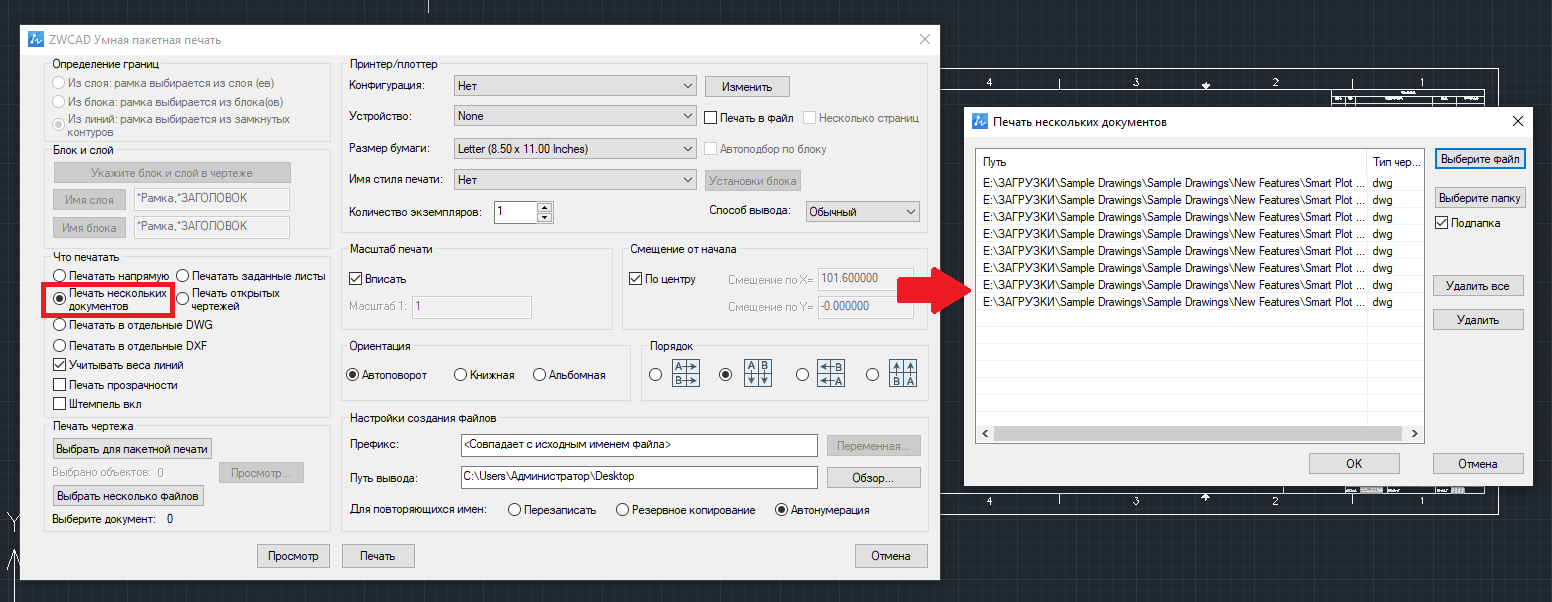Click 'Отмена' in multiple documents dialog
The width and height of the screenshot is (1552, 602).
[x=1478, y=464]
